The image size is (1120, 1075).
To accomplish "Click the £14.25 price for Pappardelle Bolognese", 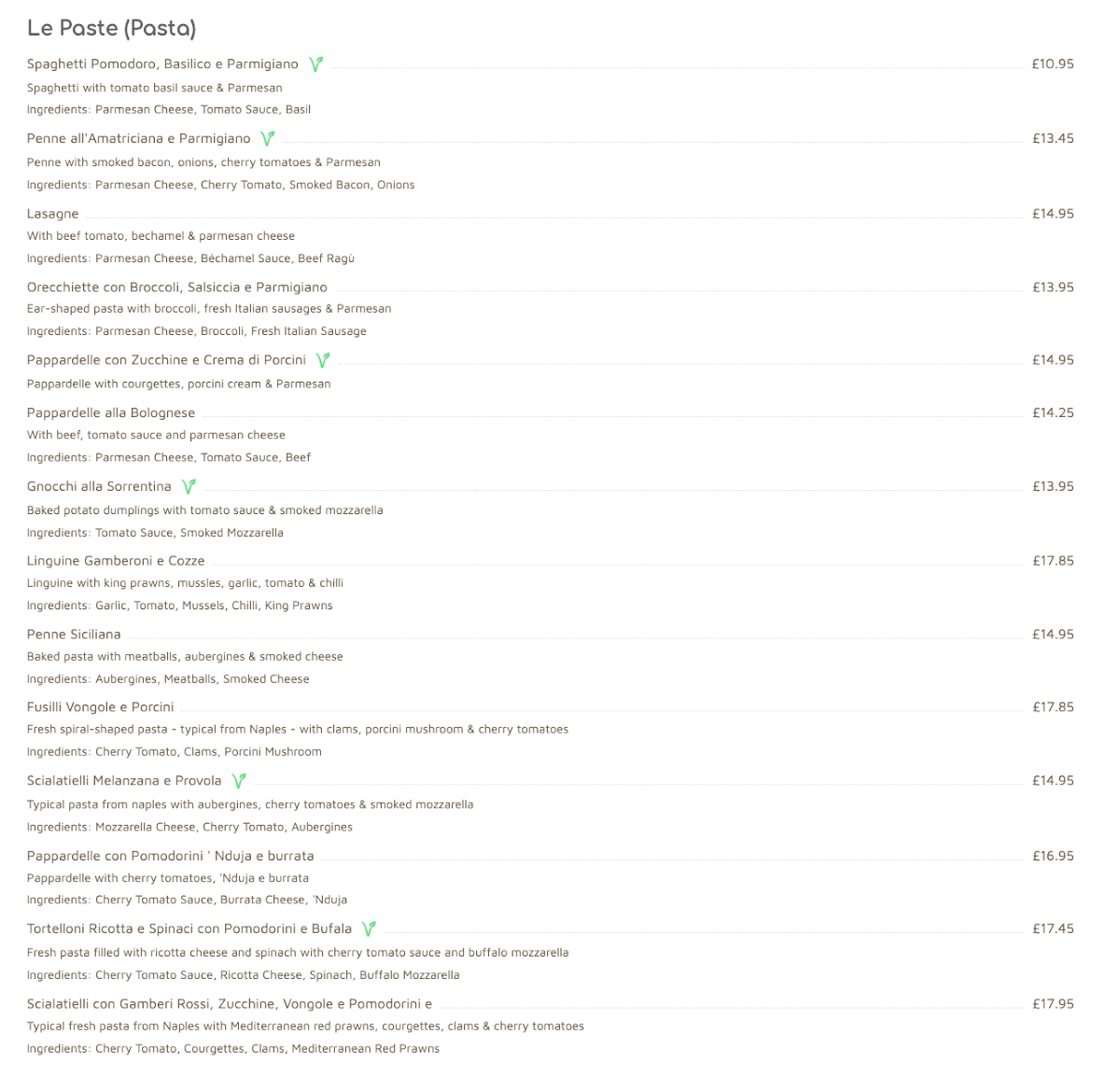I will [x=1053, y=412].
